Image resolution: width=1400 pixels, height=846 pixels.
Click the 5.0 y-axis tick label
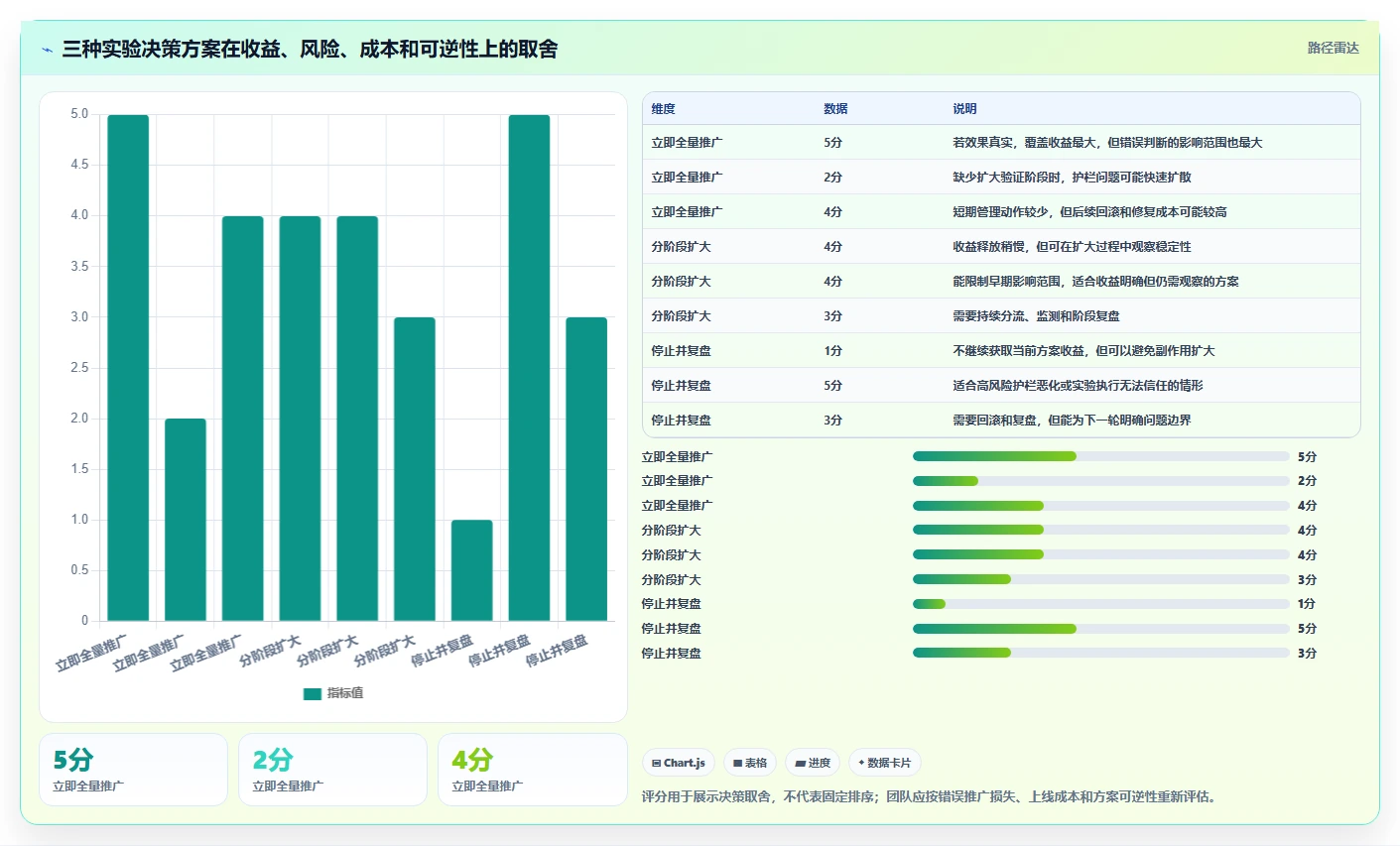(x=79, y=114)
